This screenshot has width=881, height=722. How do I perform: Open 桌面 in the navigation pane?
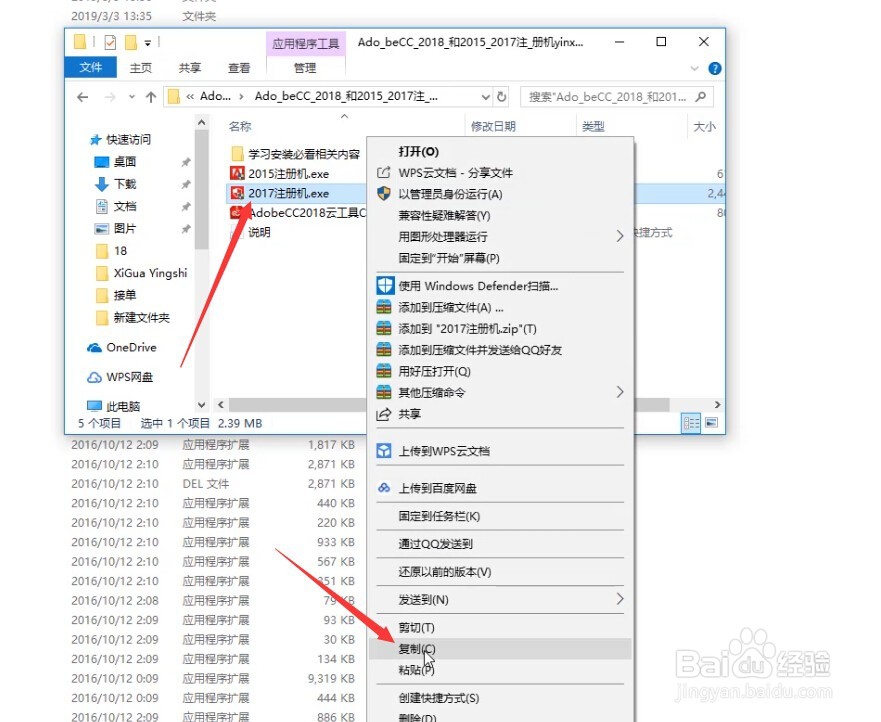(125, 162)
